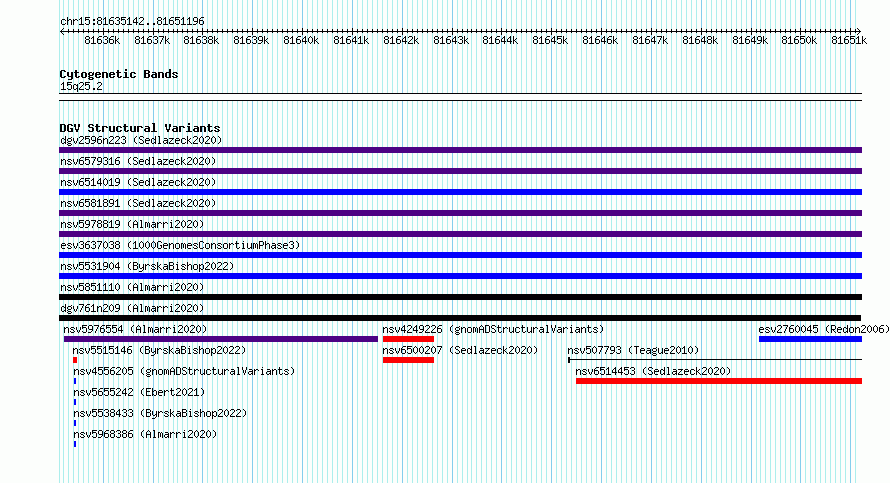Click blue bar under esv2760045
Viewport: 890px width, 483px height.
pyautogui.click(x=811, y=339)
